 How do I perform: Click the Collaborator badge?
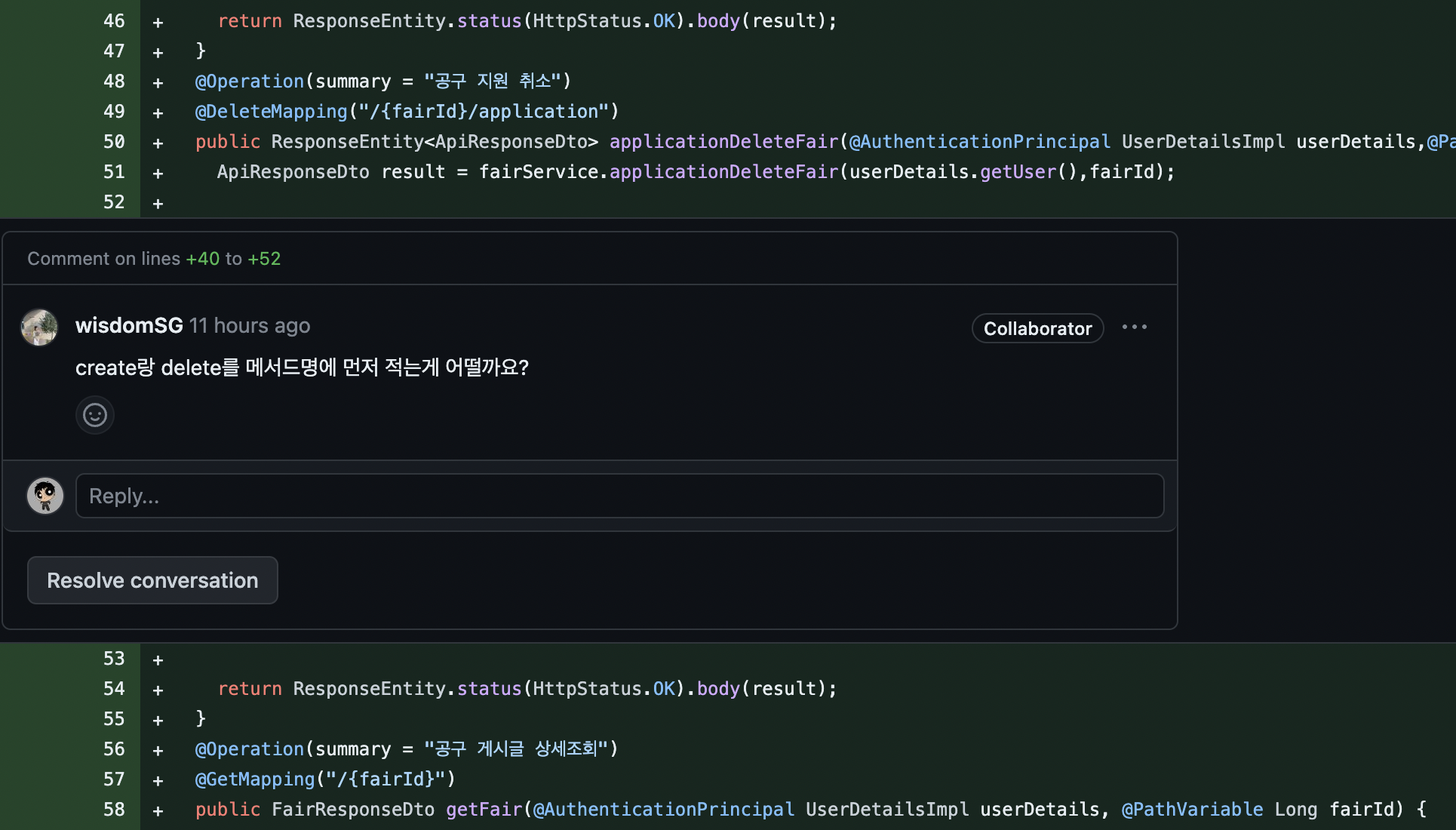(1037, 328)
